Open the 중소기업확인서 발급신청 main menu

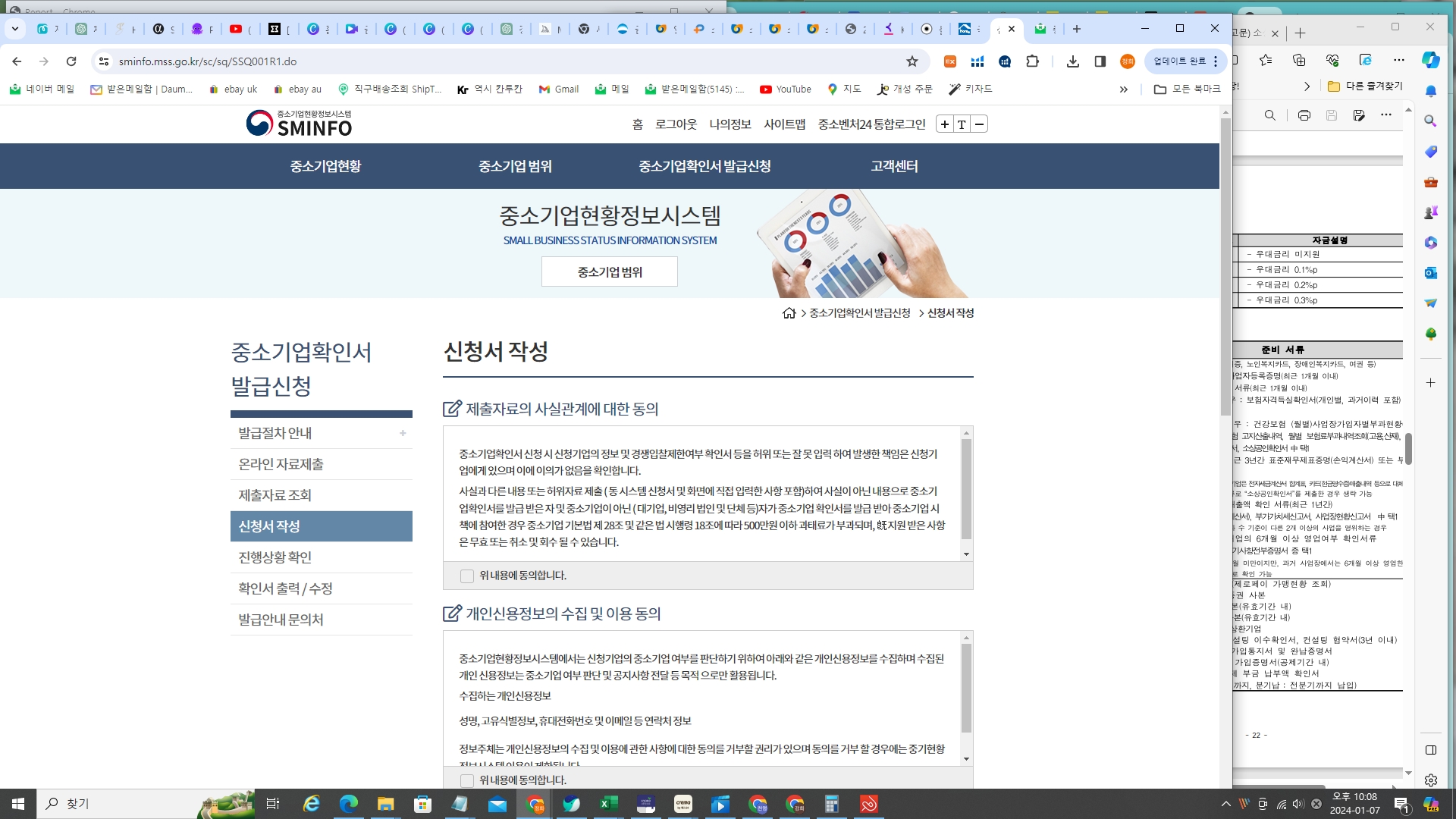704,166
